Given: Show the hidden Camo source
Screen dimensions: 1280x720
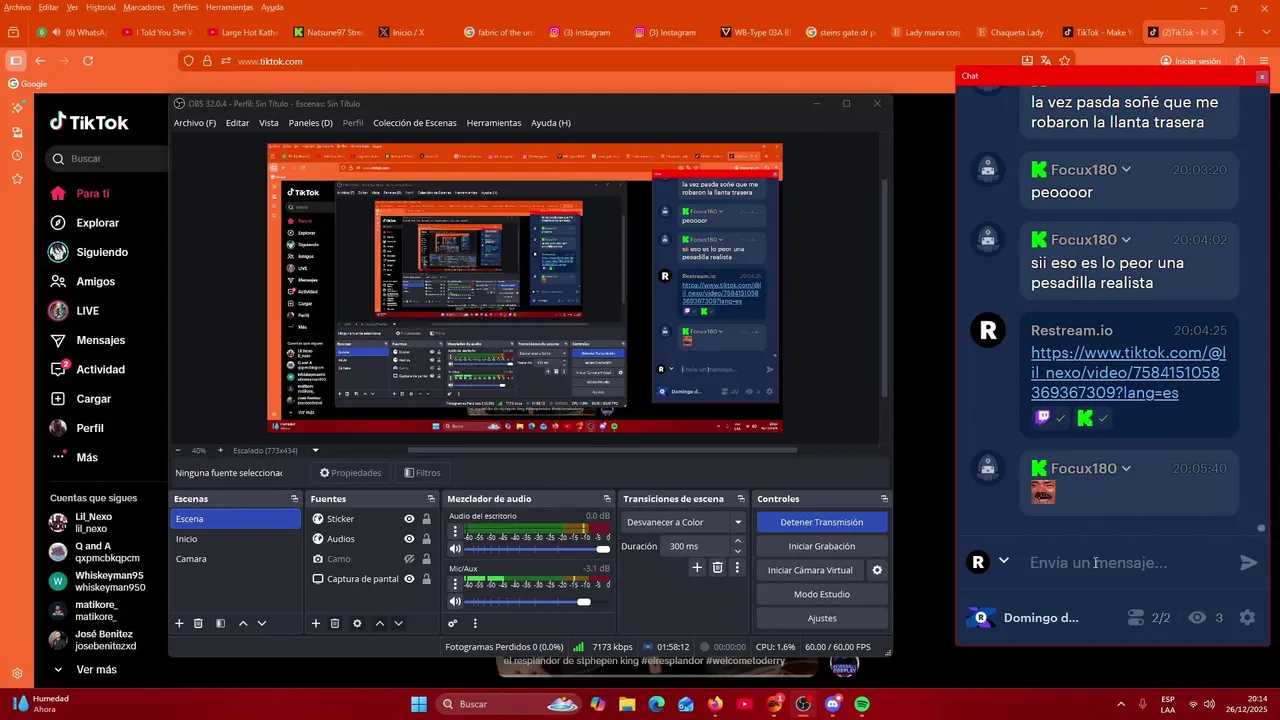Looking at the screenshot, I should tap(409, 559).
